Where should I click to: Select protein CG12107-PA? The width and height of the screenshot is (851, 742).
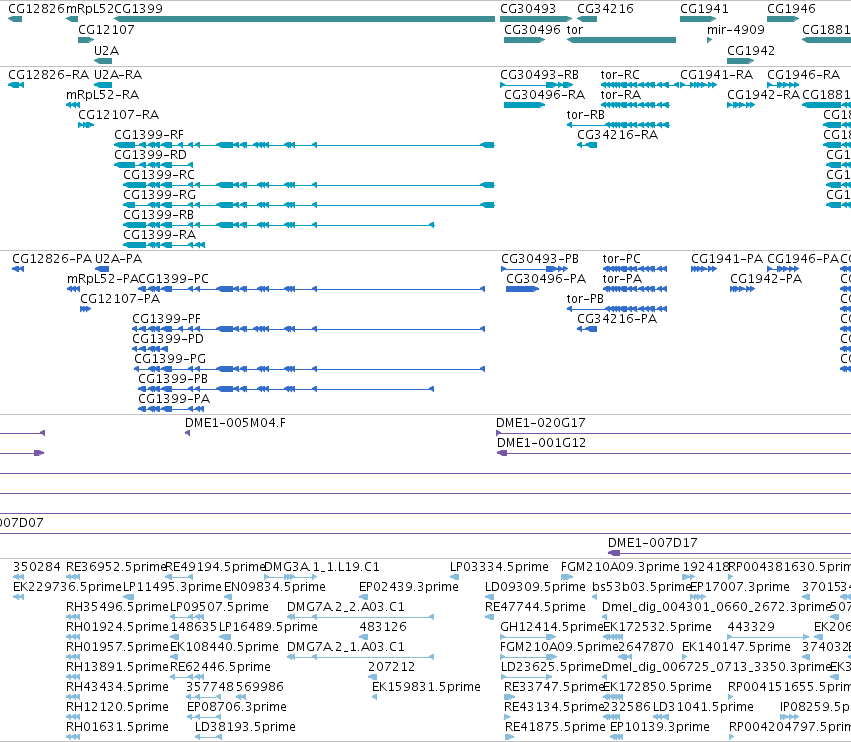coord(85,309)
